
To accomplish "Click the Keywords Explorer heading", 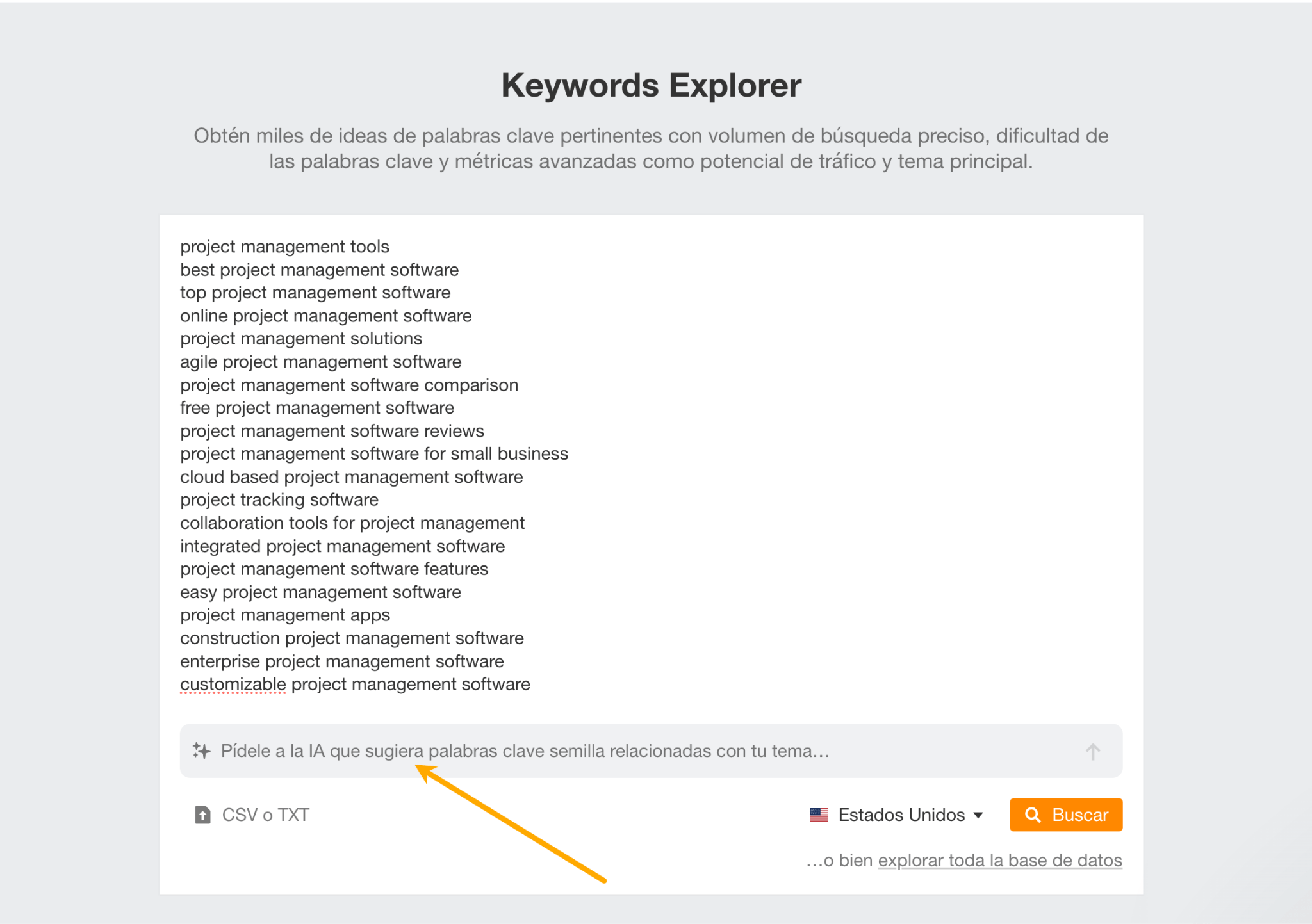I will click(651, 85).
